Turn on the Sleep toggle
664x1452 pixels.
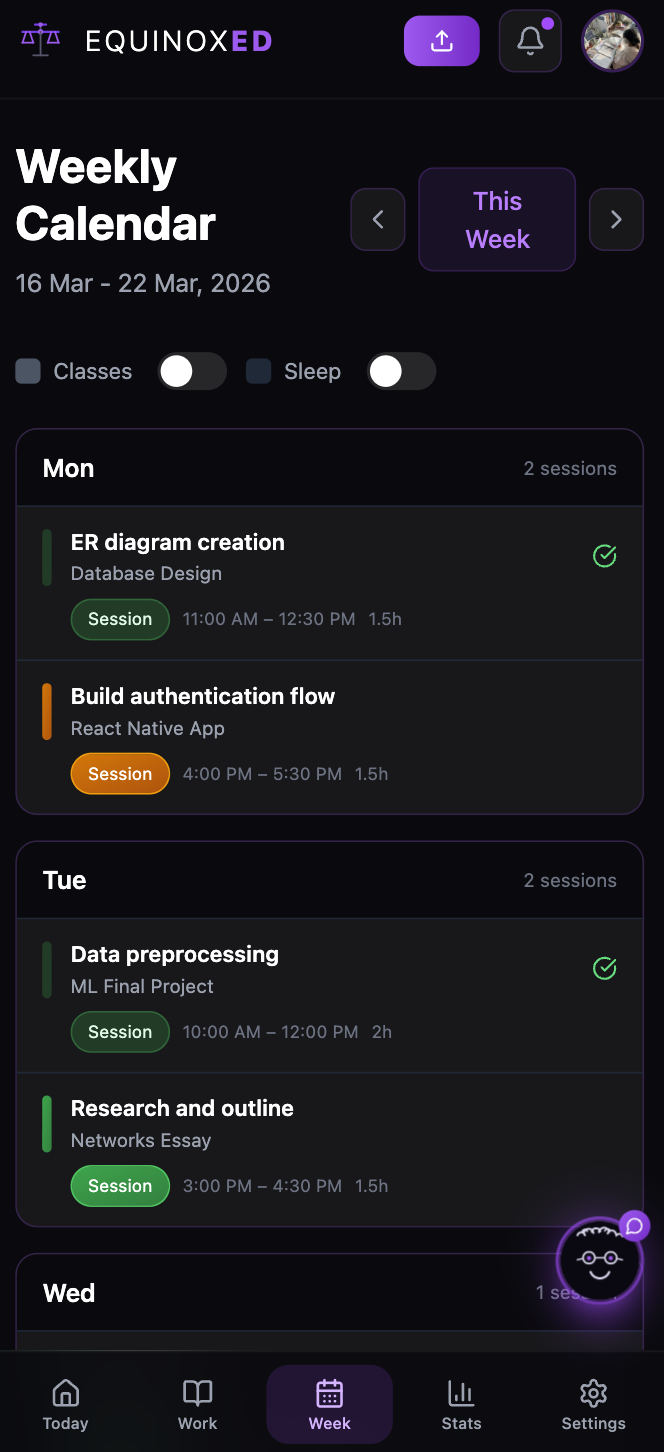pyautogui.click(x=401, y=371)
